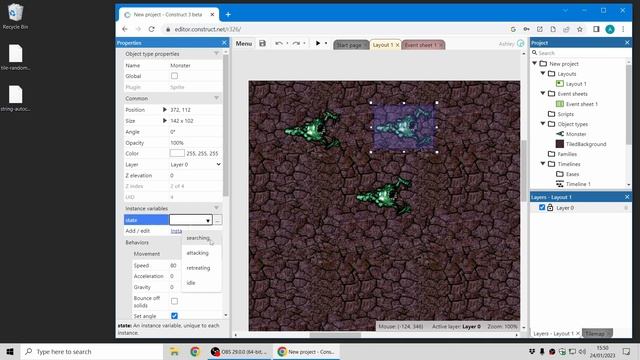The width and height of the screenshot is (640, 360).
Task: Edit the Name field Monster
Action: tap(196, 65)
